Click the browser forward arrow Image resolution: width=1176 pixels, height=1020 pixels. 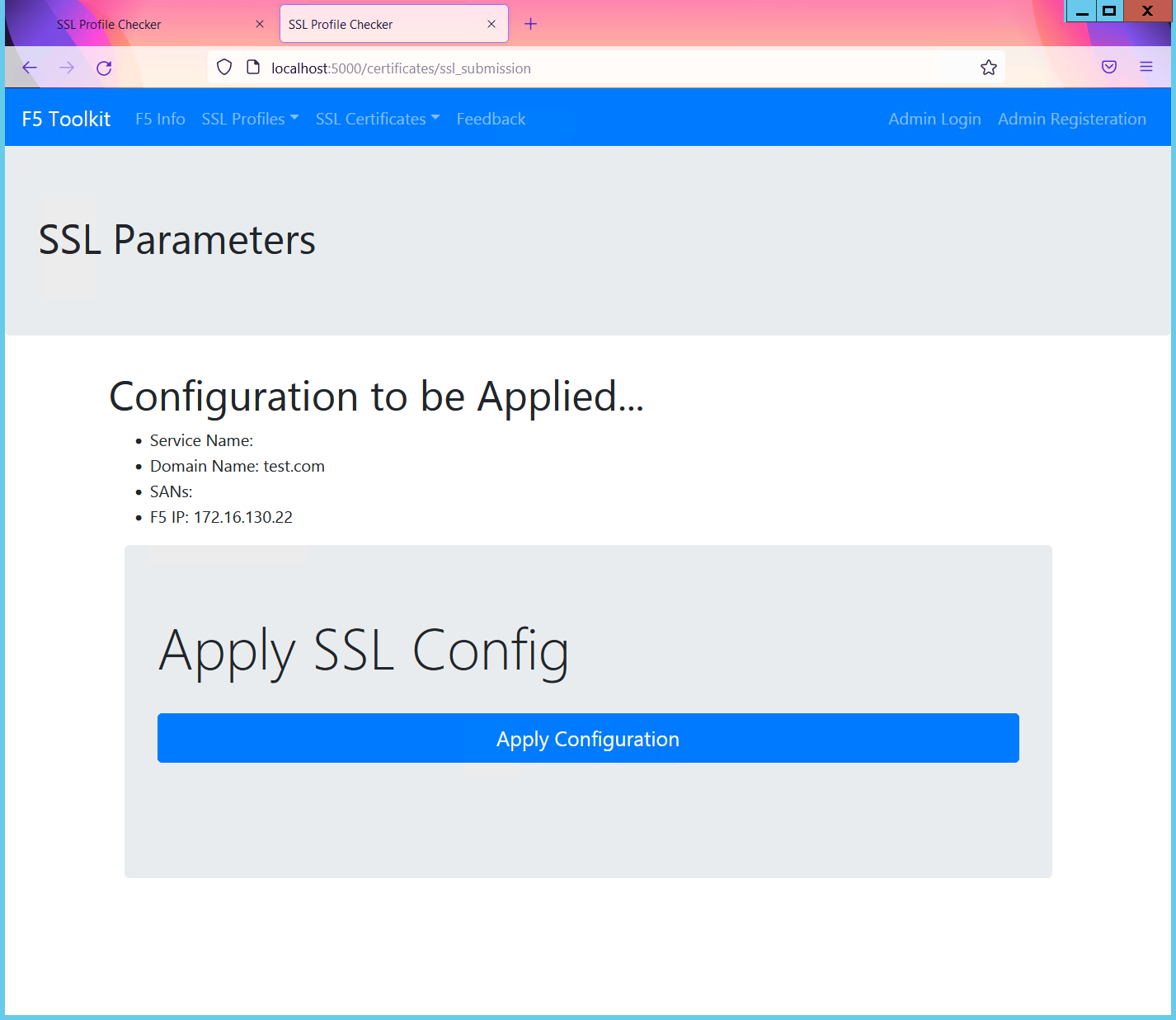pos(67,68)
